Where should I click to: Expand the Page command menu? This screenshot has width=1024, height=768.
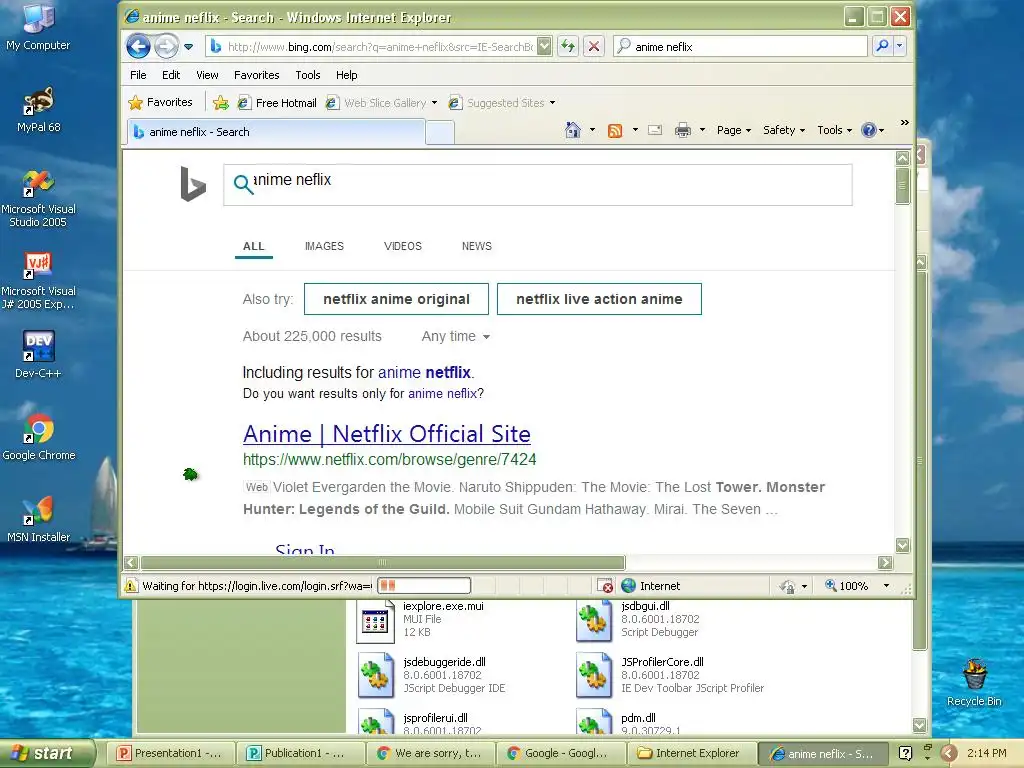click(734, 130)
